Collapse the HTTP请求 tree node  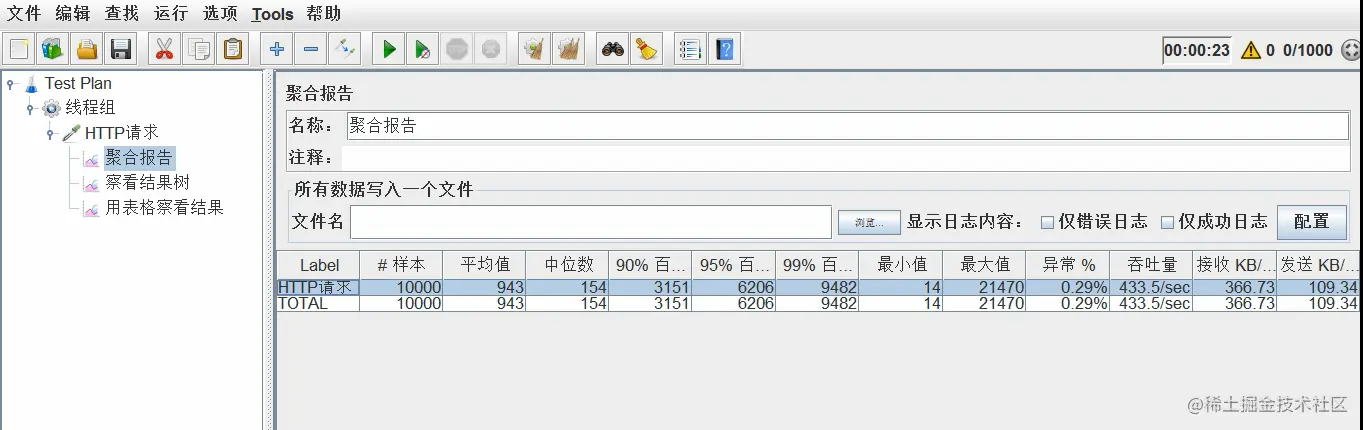50,133
